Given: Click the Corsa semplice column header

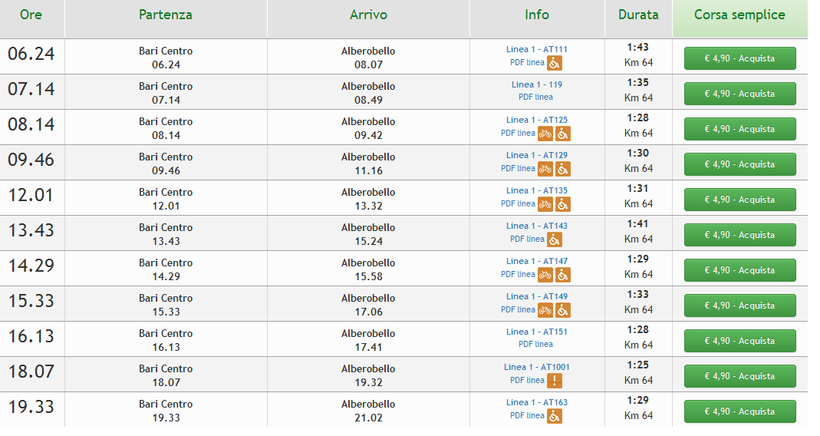Looking at the screenshot, I should [x=739, y=16].
